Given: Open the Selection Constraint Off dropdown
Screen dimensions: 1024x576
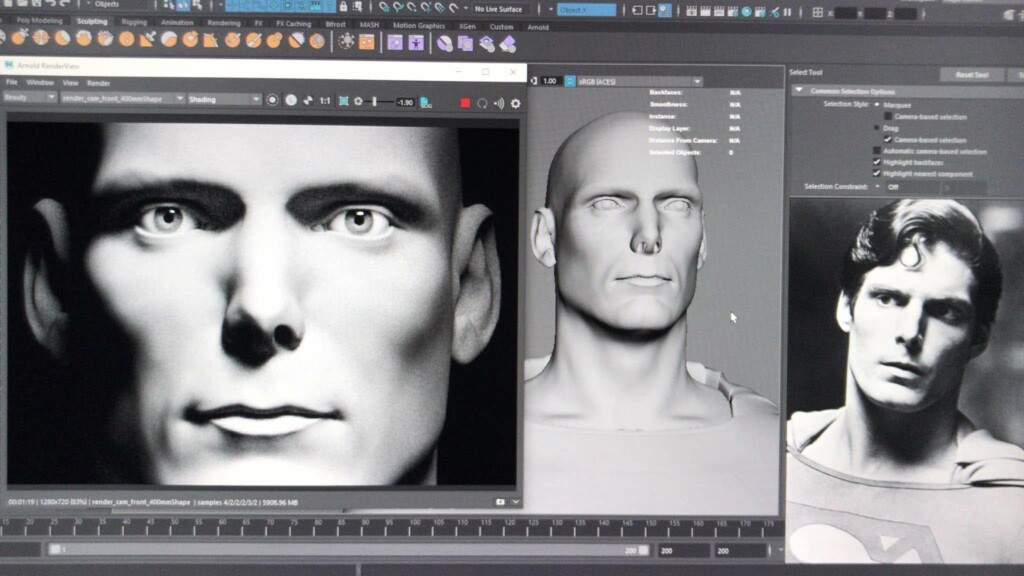Looking at the screenshot, I should (x=911, y=187).
